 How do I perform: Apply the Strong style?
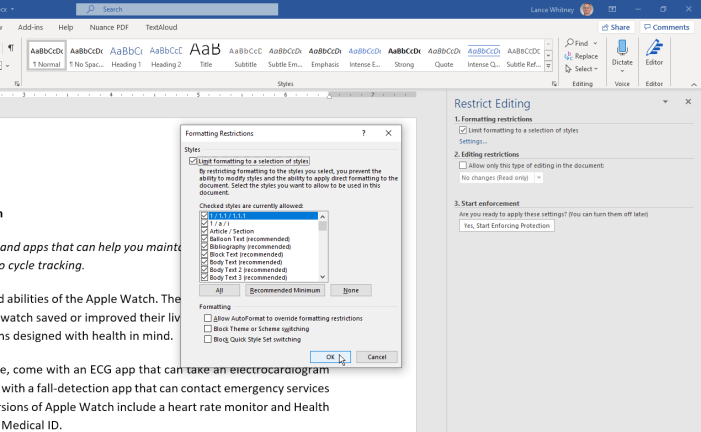pos(404,55)
